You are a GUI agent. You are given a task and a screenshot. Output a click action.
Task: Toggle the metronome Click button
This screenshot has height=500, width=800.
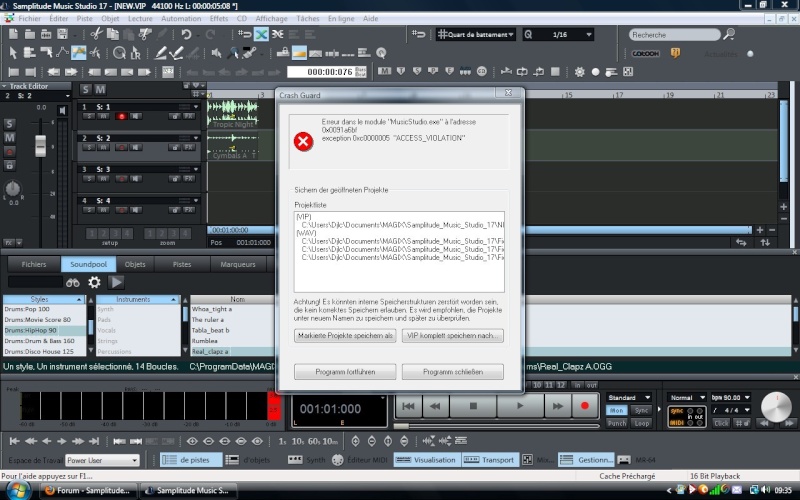pyautogui.click(x=721, y=423)
